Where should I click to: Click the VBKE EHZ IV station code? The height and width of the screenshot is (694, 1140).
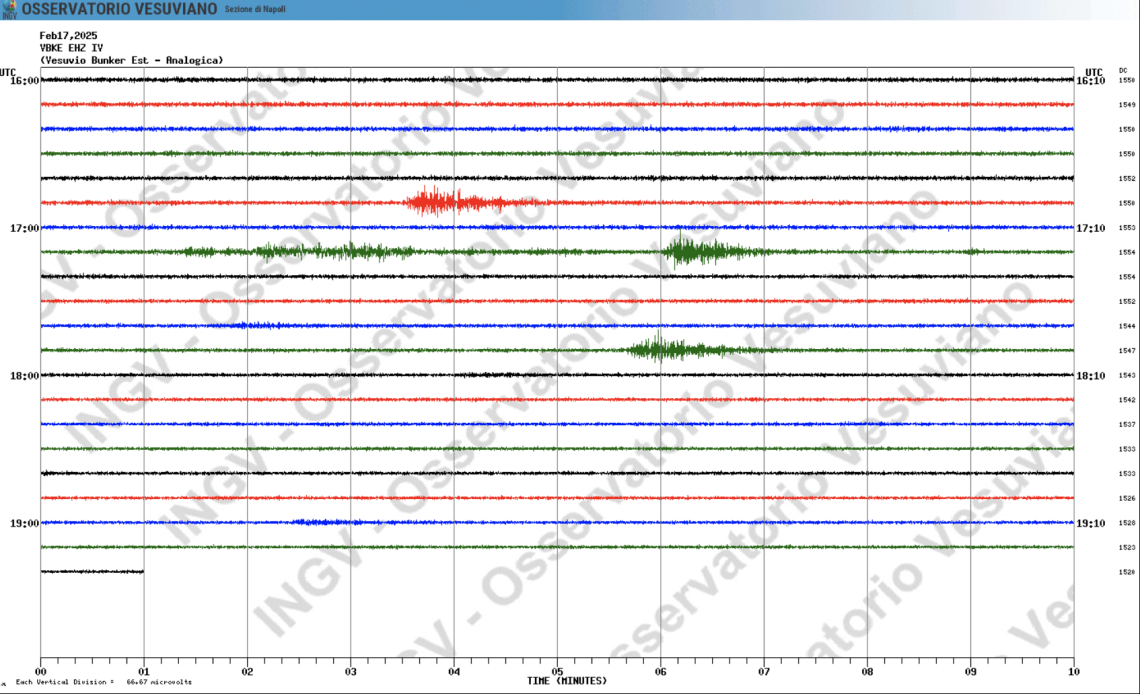(71, 47)
